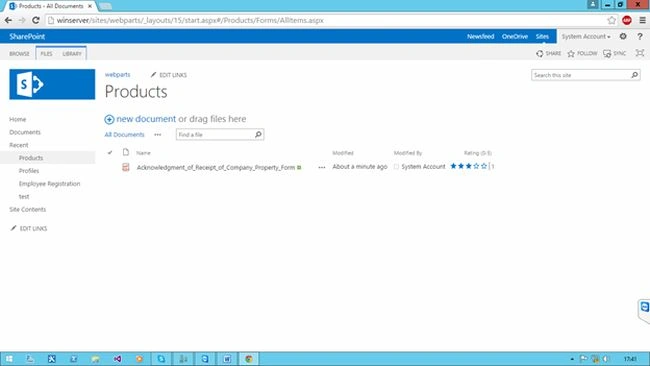Sort by the Name column header

pos(143,153)
